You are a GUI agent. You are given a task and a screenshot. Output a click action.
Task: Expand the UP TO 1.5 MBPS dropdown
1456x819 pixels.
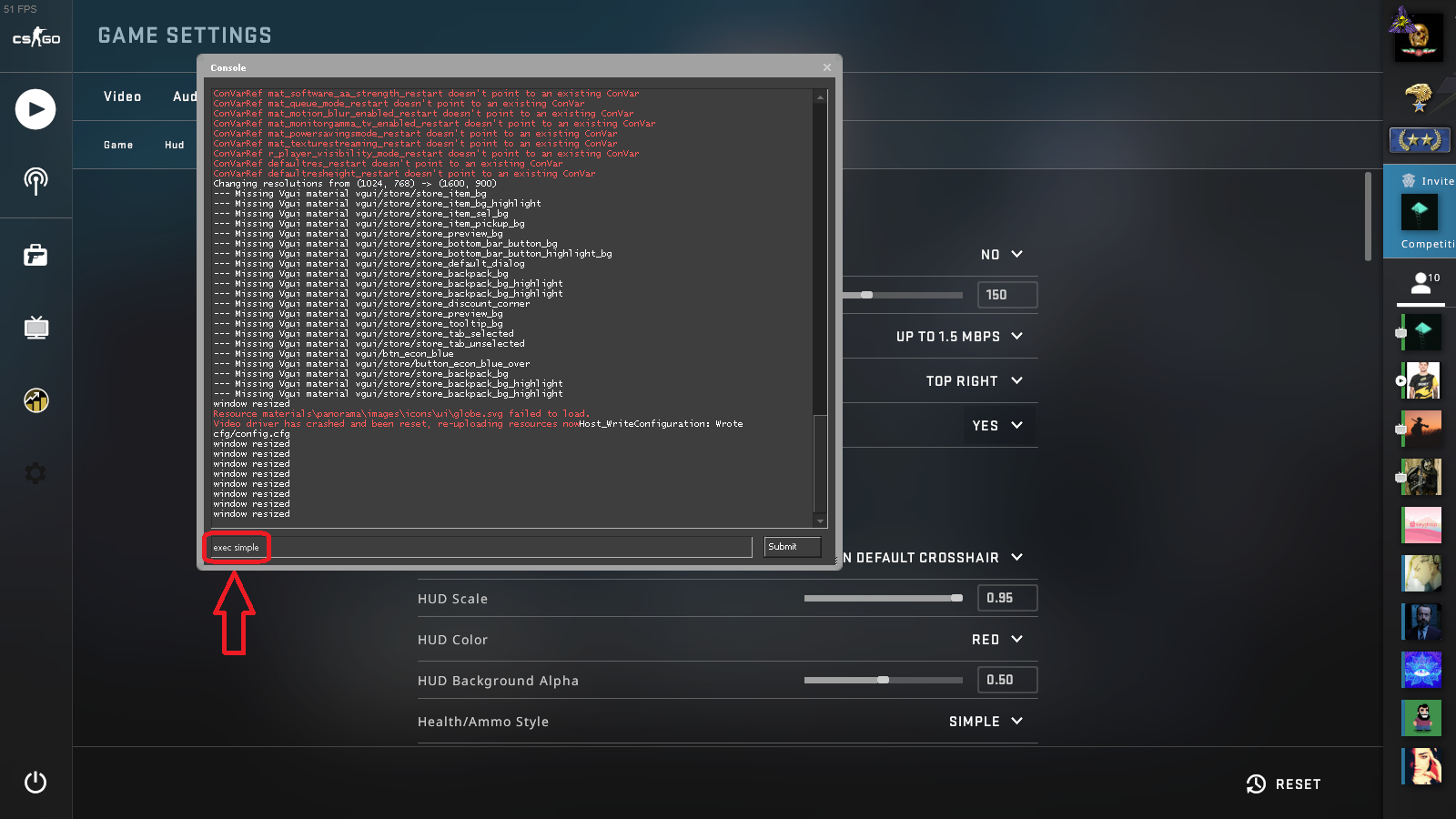pos(960,337)
